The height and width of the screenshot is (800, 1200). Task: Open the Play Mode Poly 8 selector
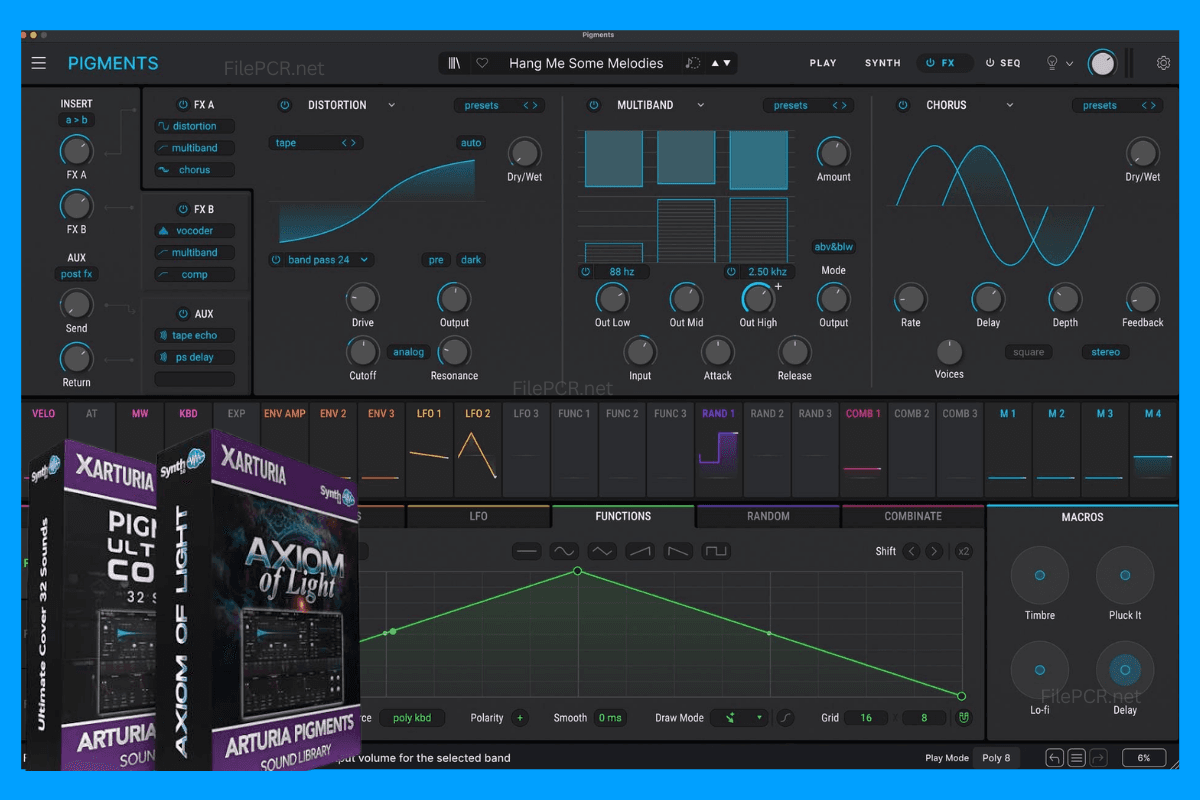tap(996, 758)
